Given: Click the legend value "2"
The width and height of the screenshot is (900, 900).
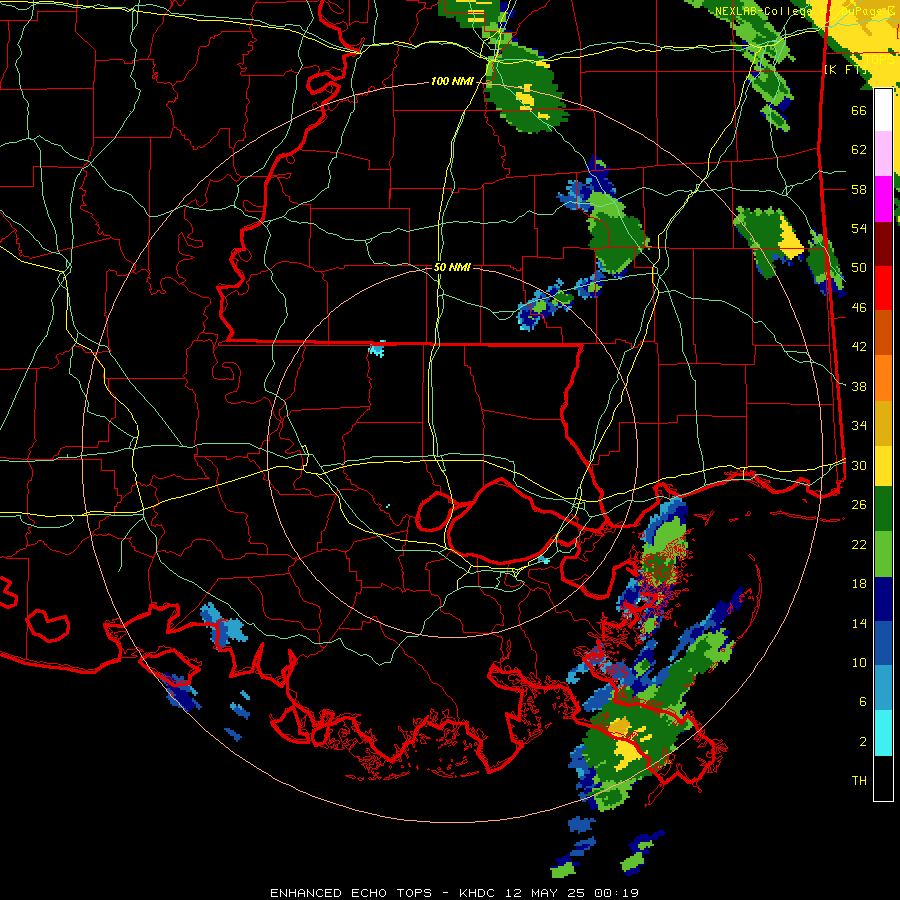Looking at the screenshot, I should click(863, 742).
